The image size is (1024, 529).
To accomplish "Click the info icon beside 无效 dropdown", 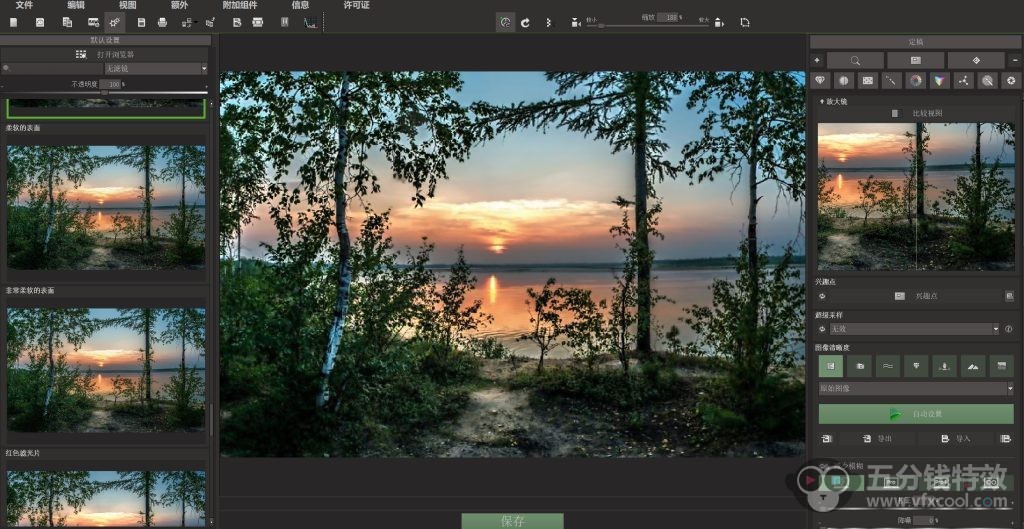I will [x=1009, y=329].
